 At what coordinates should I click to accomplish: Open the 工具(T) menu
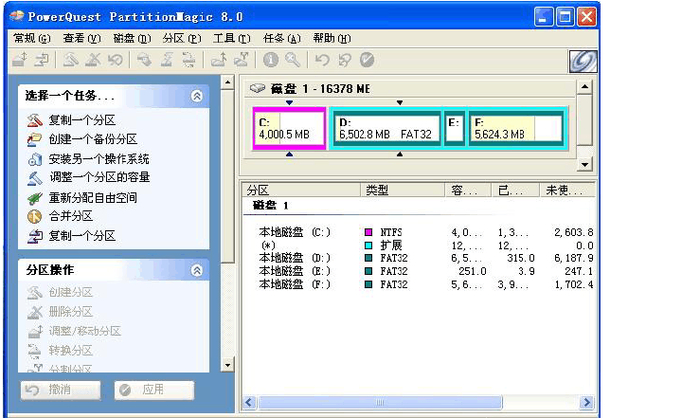coord(232,38)
